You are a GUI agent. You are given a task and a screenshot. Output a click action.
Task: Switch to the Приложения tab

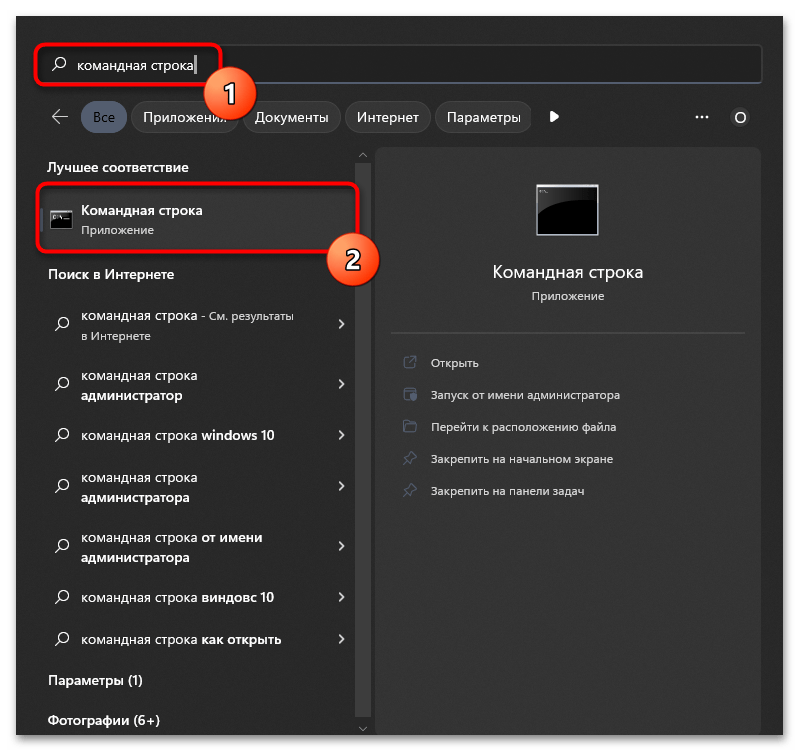(184, 117)
